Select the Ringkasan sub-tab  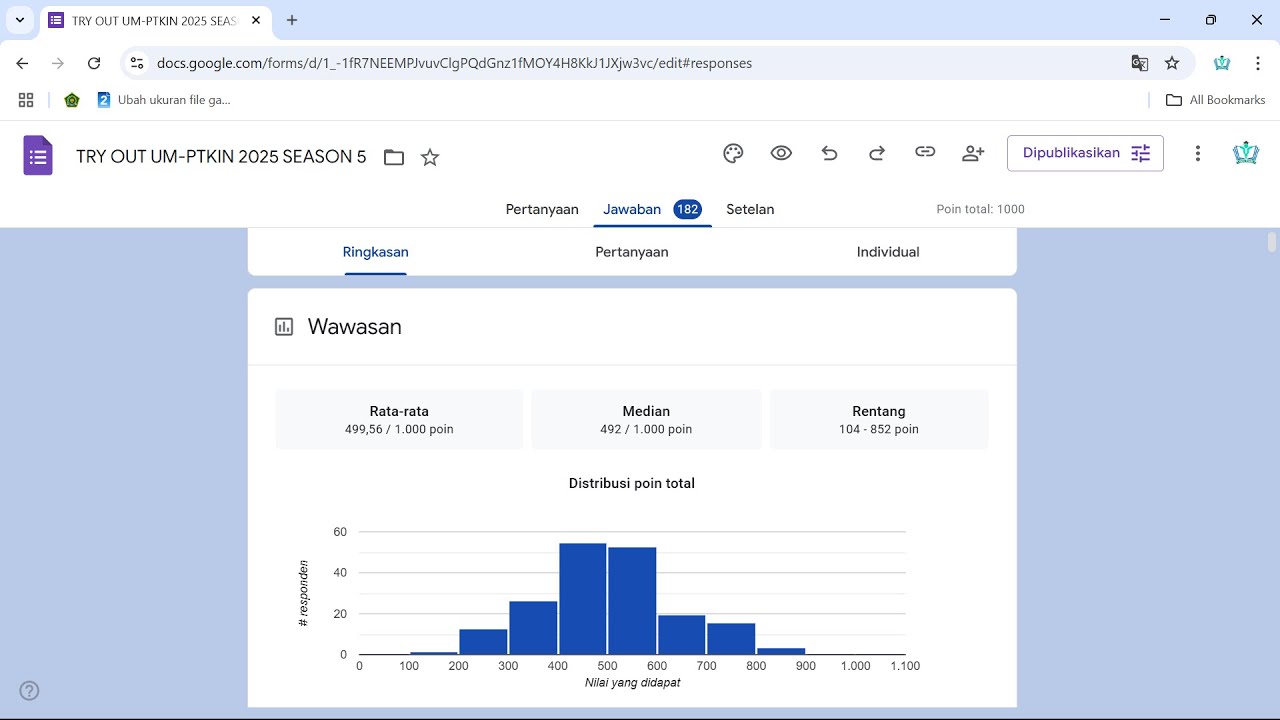pyautogui.click(x=375, y=252)
